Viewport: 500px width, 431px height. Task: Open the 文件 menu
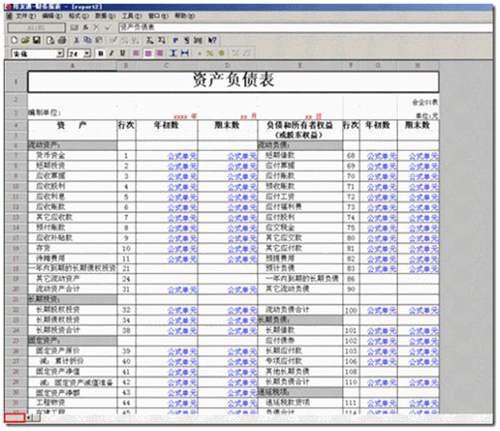click(26, 16)
